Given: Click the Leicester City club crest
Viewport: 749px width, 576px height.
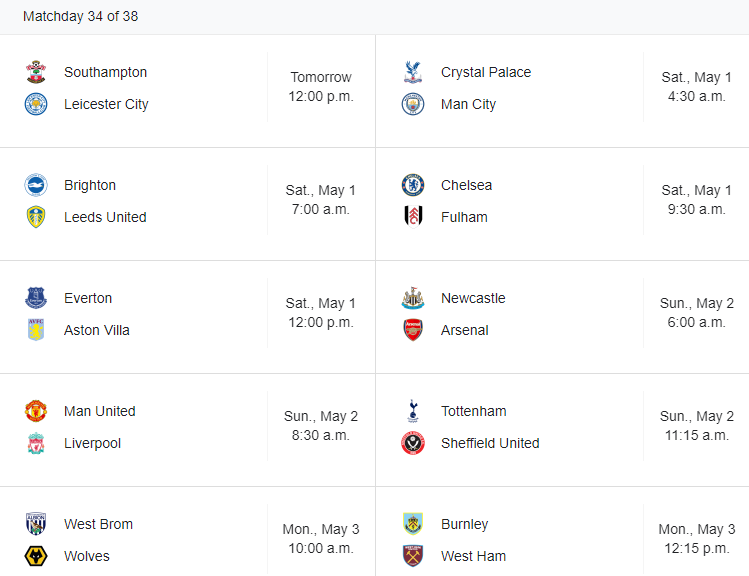Looking at the screenshot, I should (36, 104).
